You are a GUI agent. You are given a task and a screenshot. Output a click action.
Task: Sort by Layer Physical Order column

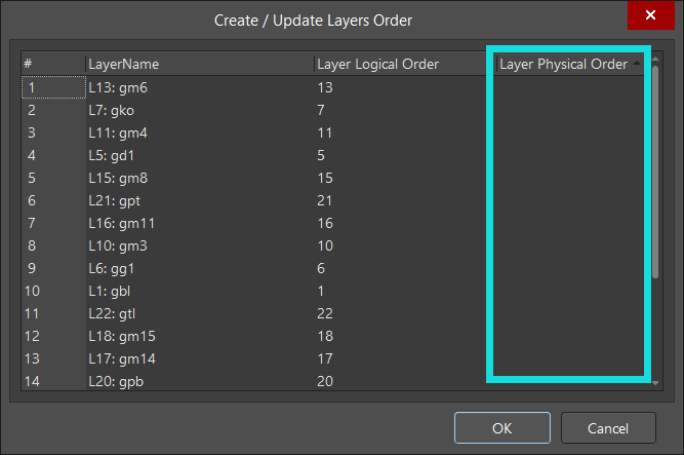pyautogui.click(x=564, y=64)
